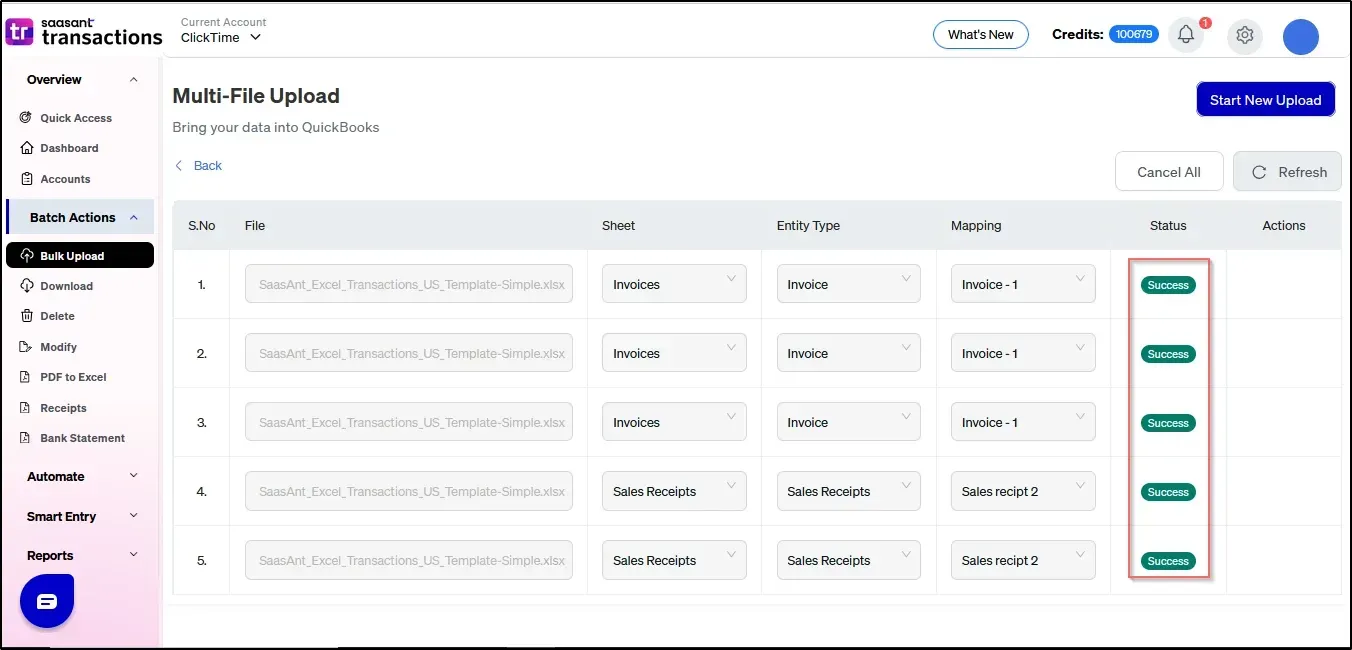Go to Quick Access
Image resolution: width=1352 pixels, height=650 pixels.
pos(76,118)
